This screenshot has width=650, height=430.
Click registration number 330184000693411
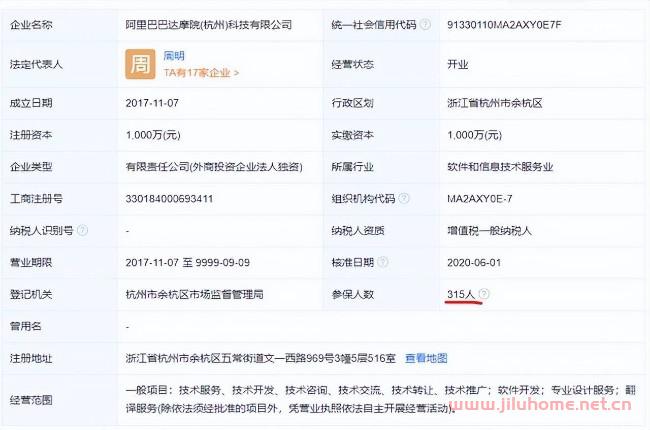tap(168, 198)
